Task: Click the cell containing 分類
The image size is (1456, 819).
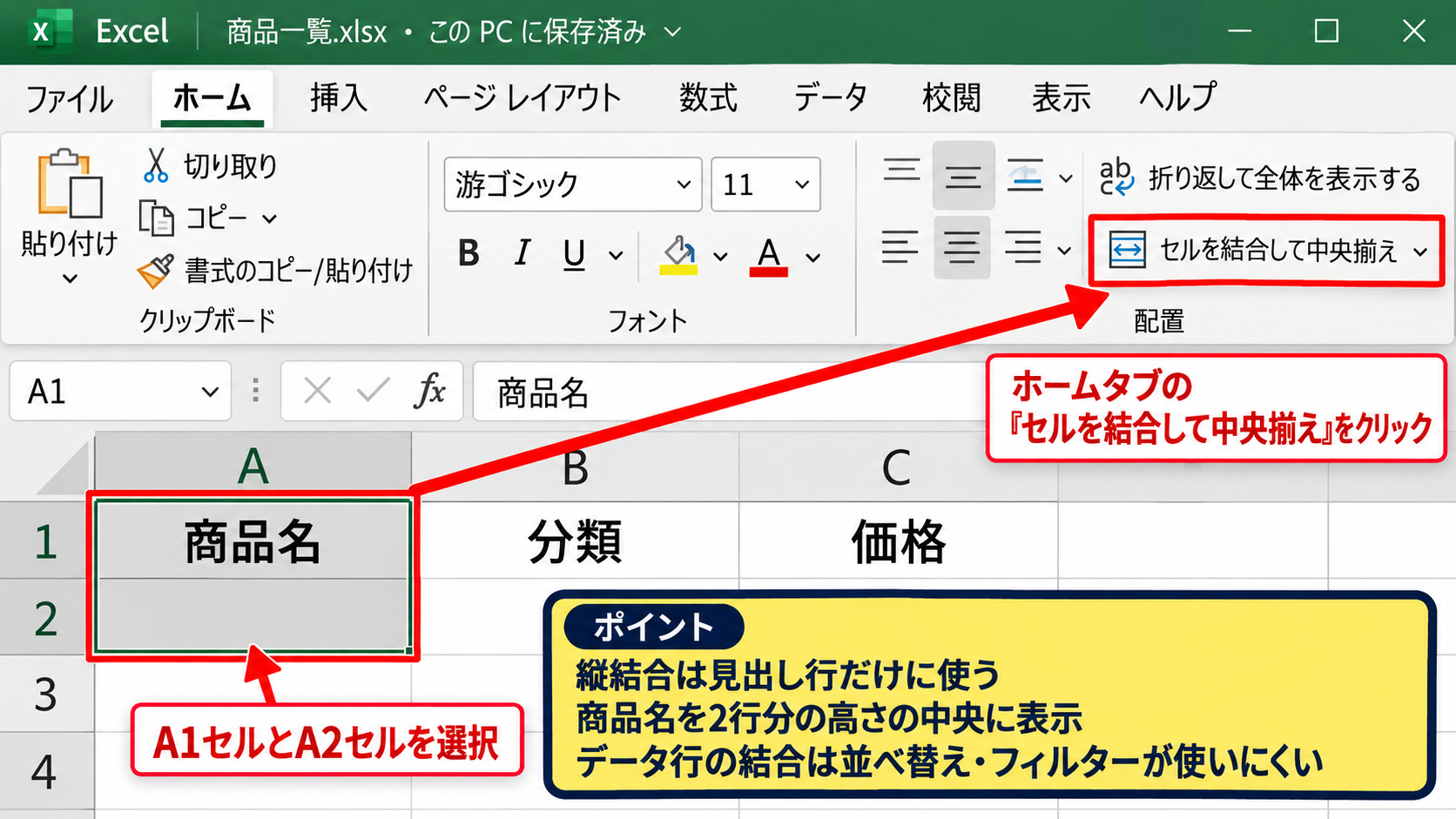Action: click(x=575, y=540)
